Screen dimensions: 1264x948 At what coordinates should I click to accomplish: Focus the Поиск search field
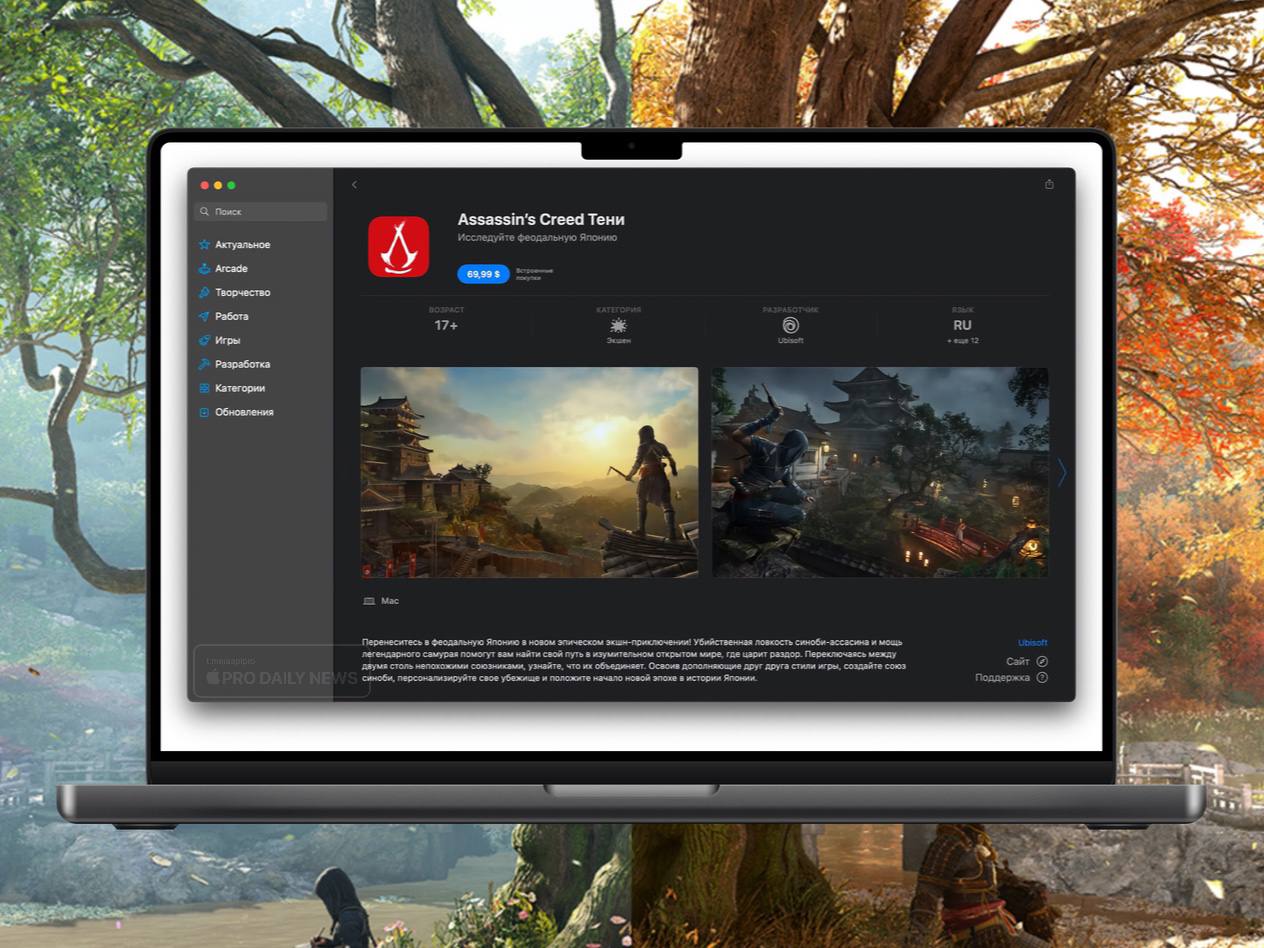tap(261, 212)
